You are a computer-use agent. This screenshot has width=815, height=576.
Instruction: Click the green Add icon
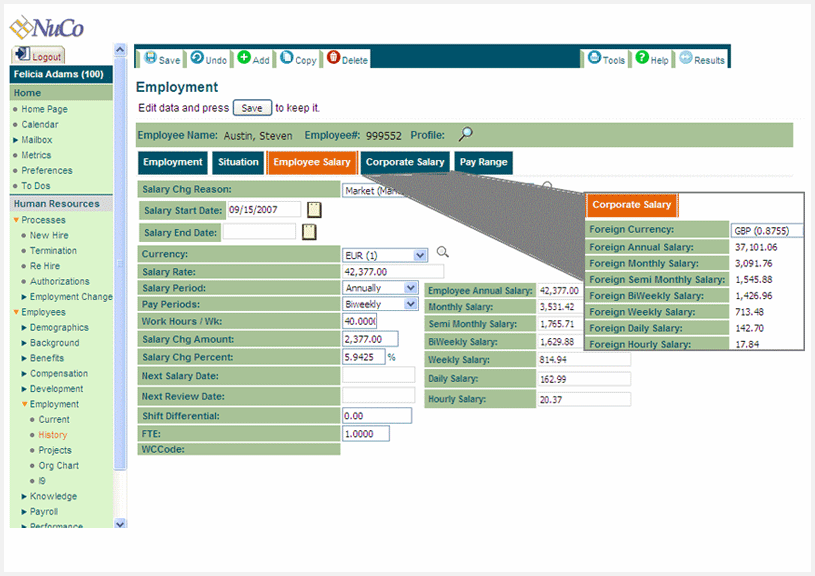[242, 58]
